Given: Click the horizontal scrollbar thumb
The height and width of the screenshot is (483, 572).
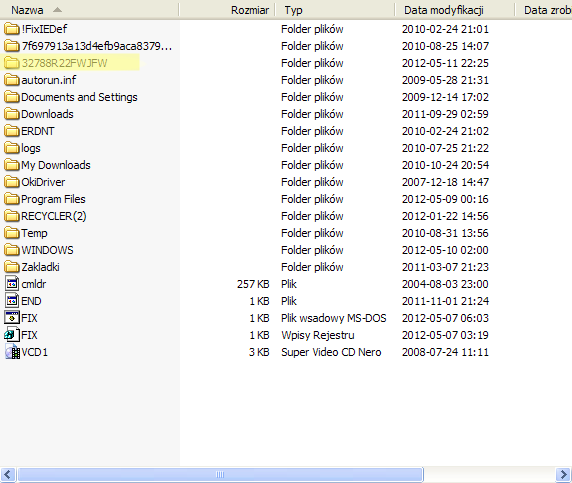Looking at the screenshot, I should [220, 475].
